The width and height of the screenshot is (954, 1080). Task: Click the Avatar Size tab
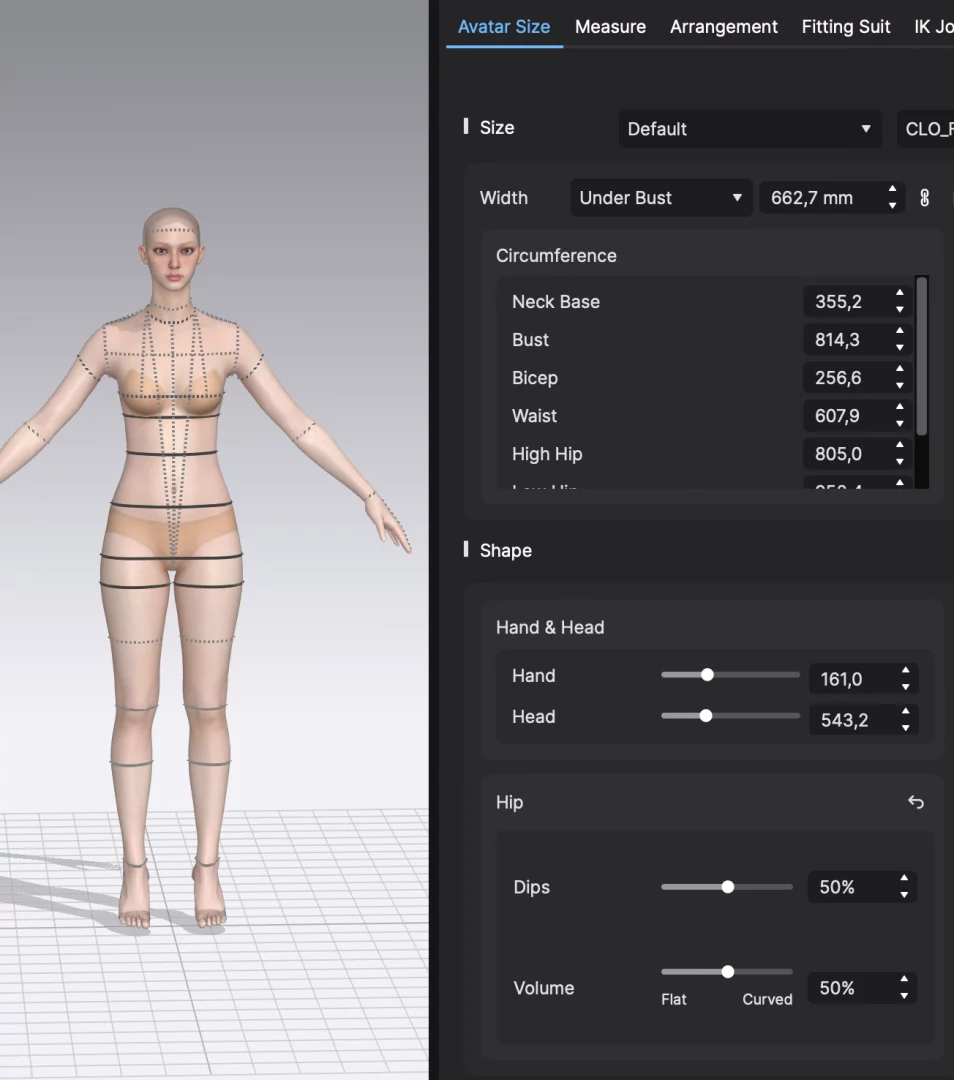pos(504,27)
